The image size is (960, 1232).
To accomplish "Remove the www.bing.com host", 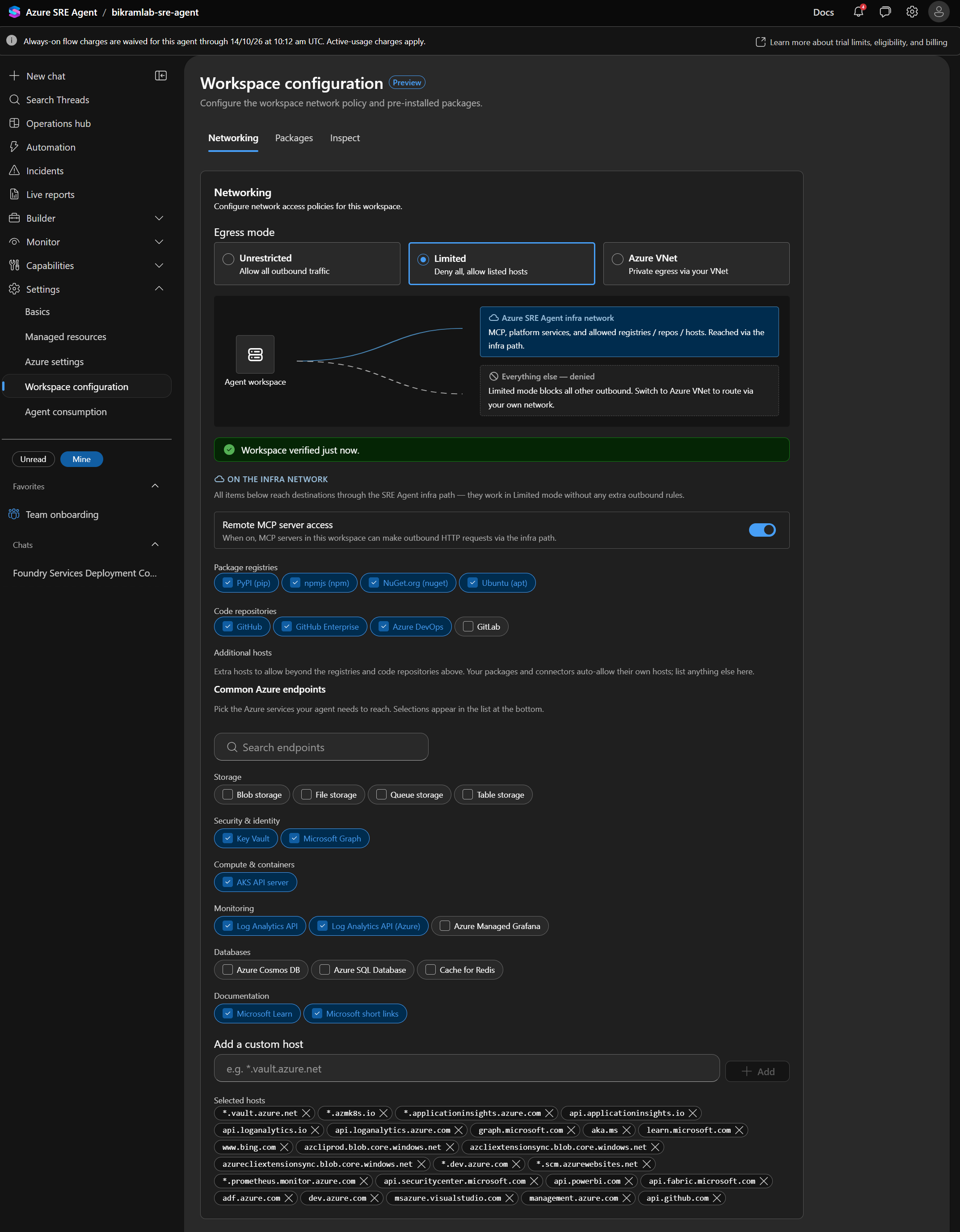I will coord(284,1147).
